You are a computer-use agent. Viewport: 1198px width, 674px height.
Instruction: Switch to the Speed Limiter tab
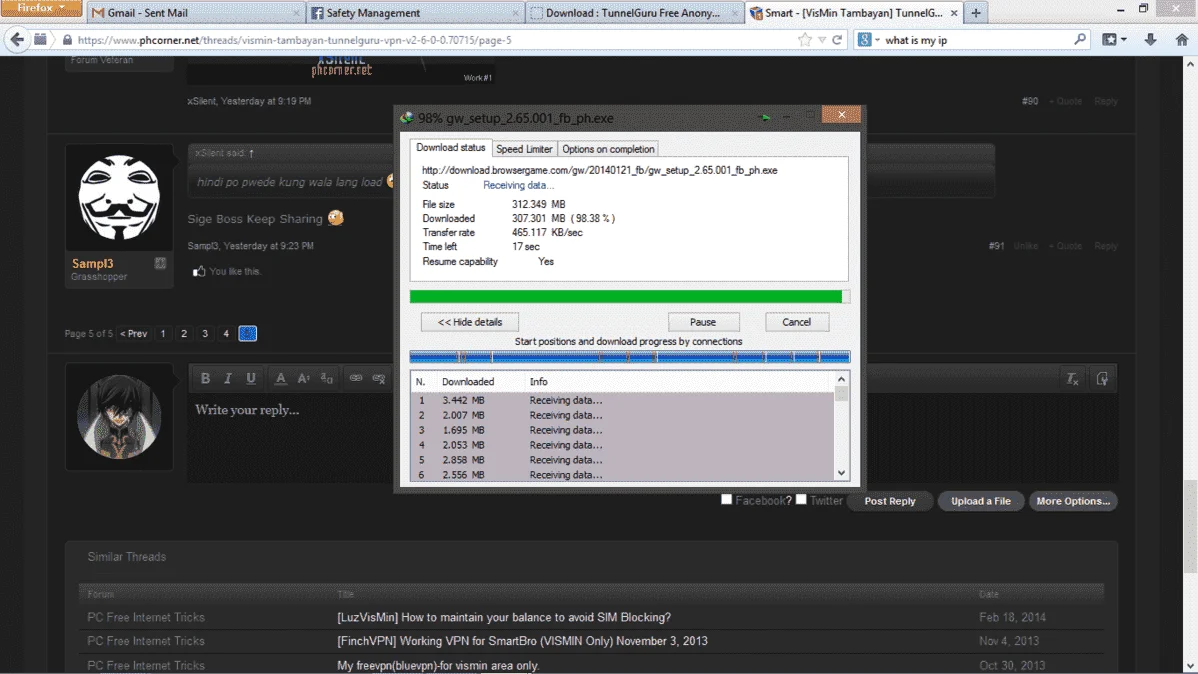[x=524, y=149]
